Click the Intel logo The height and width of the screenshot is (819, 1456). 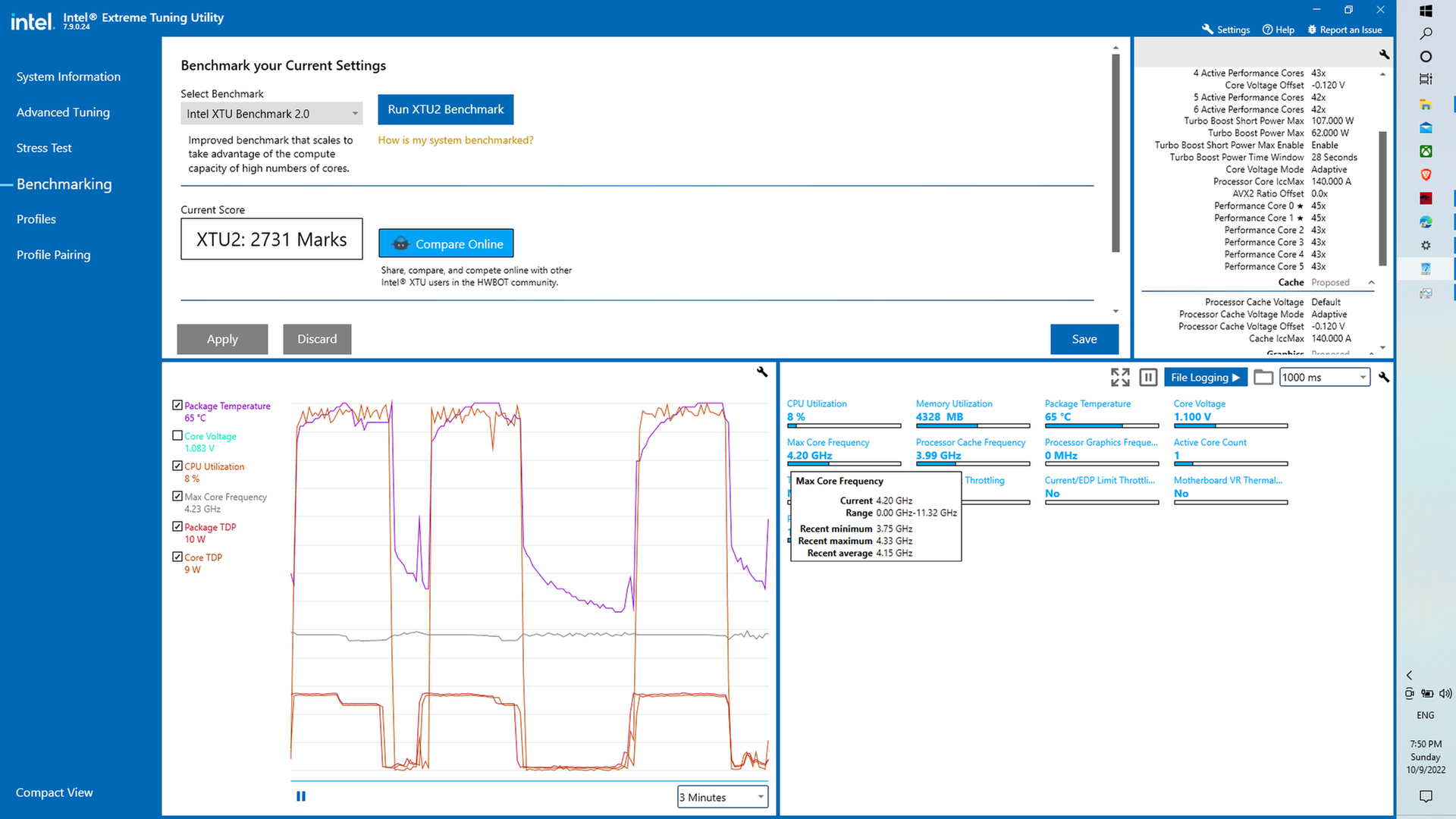(x=31, y=21)
